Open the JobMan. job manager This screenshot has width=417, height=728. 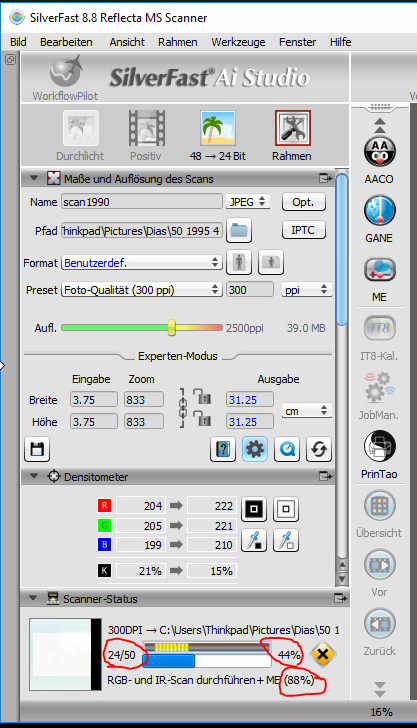pos(379,386)
